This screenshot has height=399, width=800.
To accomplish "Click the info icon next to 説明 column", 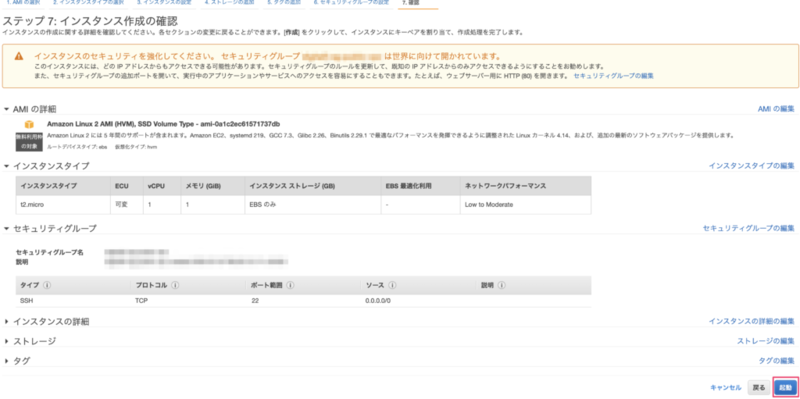I will (502, 285).
